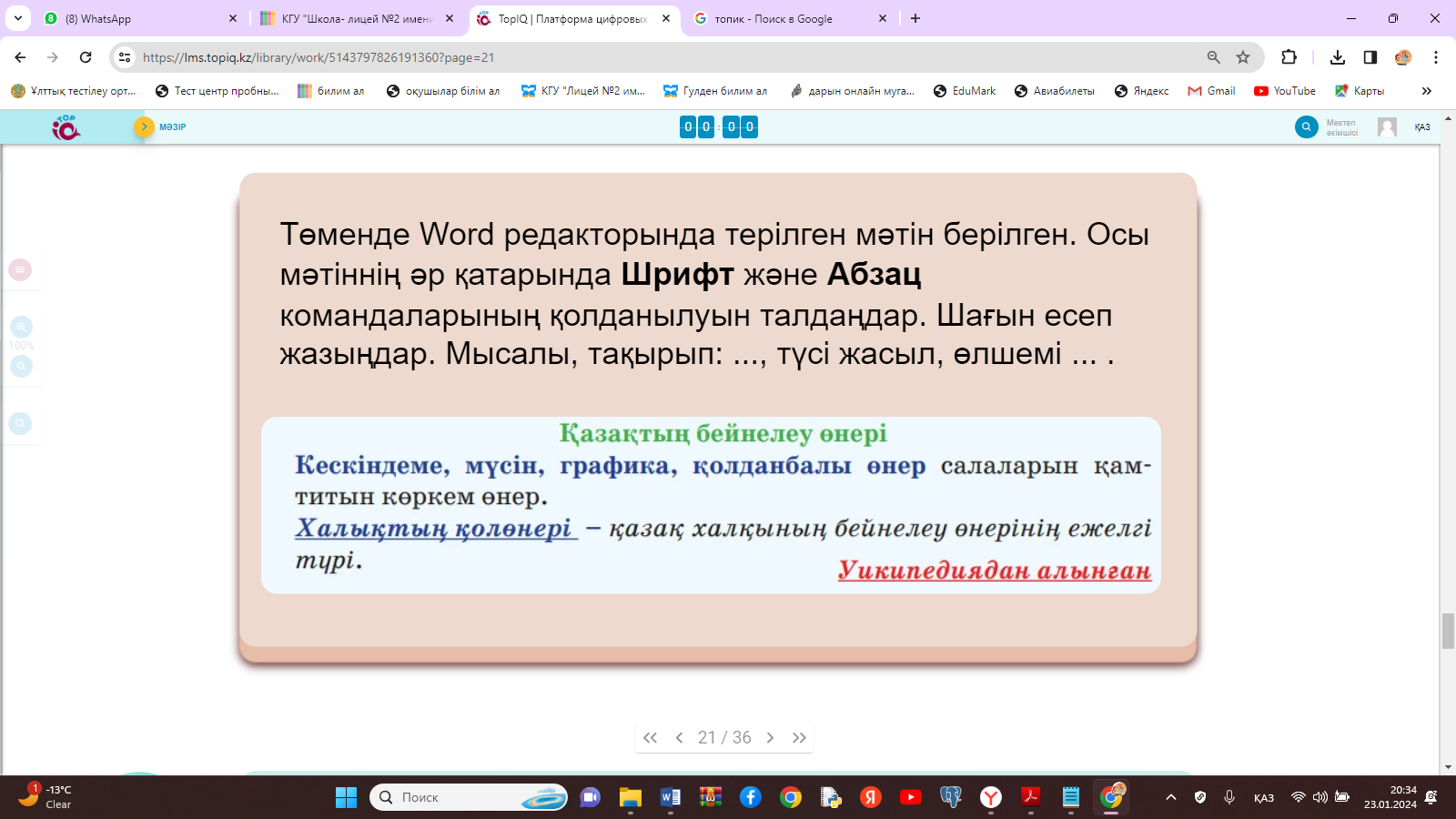Open the 'Гулден билим ал' bookmark
Viewport: 1456px width, 819px height.
(715, 91)
